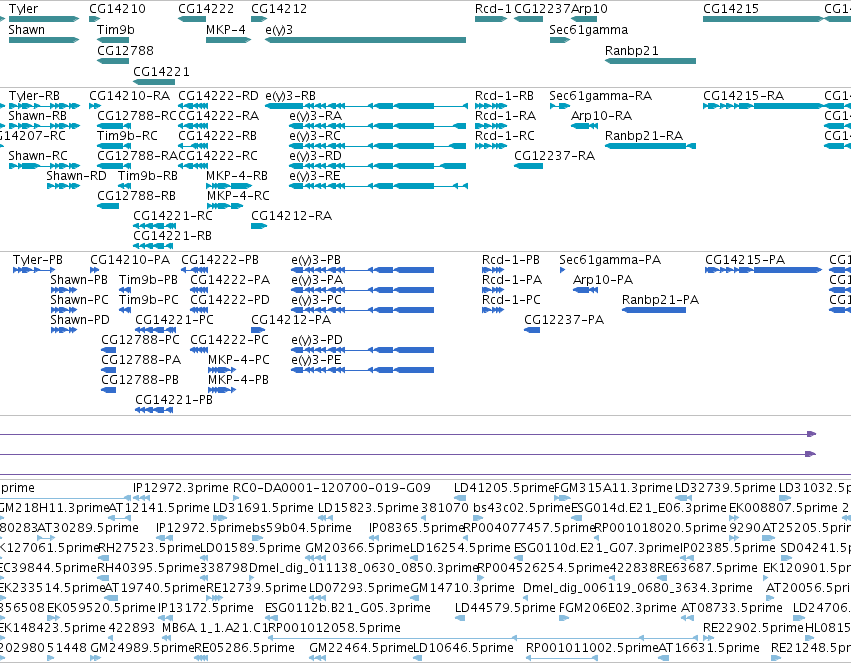Viewport: 851px width, 663px height.
Task: Click the CG12237 gene label
Action: click(x=542, y=9)
